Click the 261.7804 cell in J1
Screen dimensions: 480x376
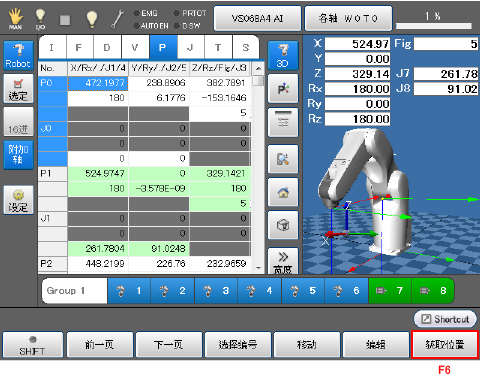point(98,249)
